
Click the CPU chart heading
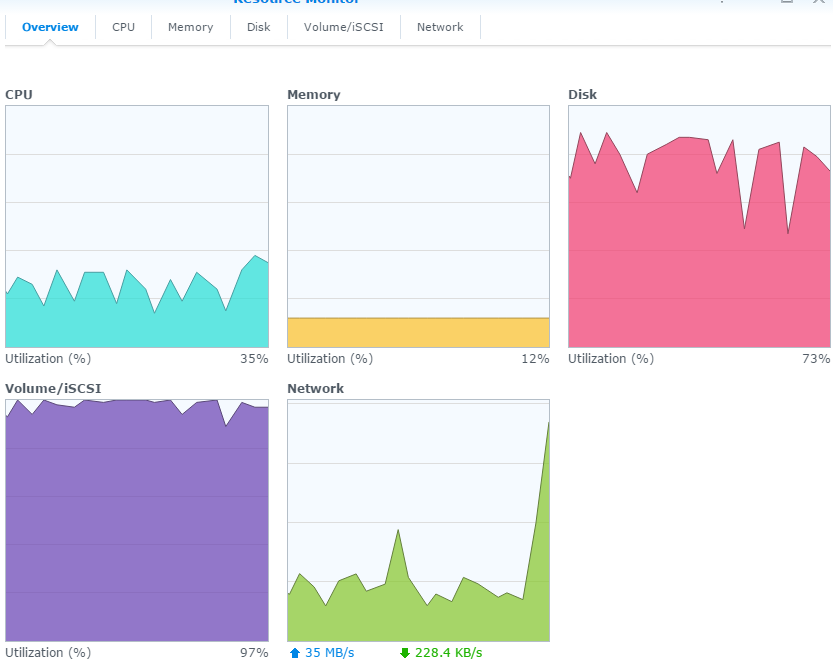coord(19,95)
